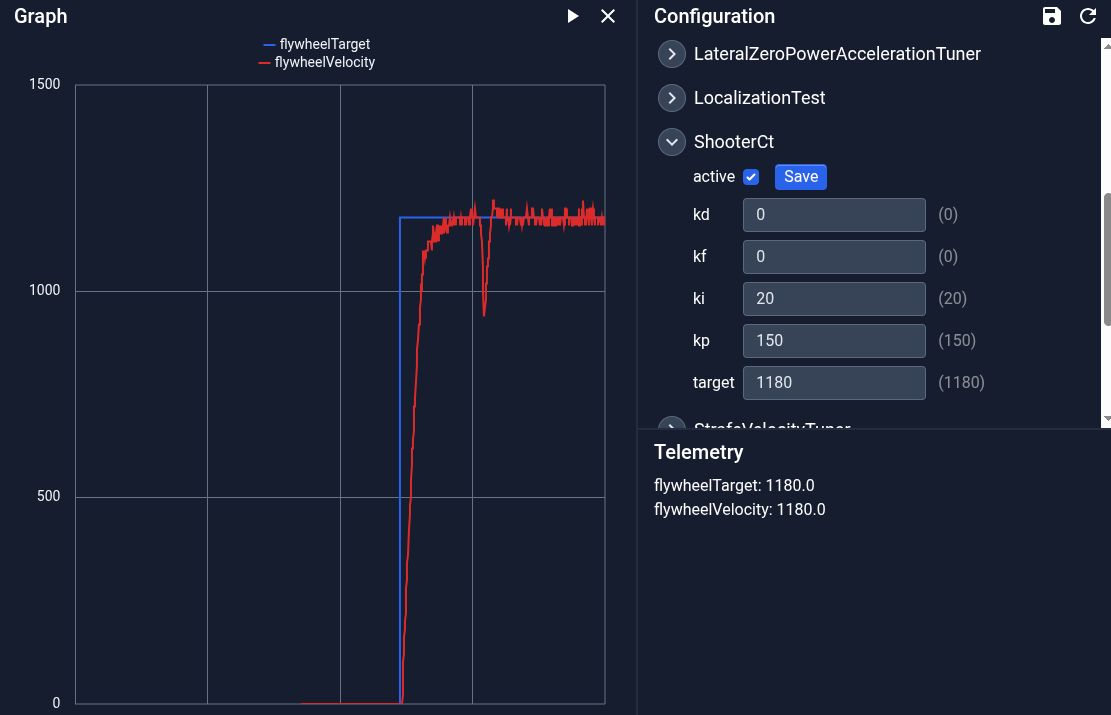
Task: Start graphing with the play icon
Action: (x=573, y=16)
